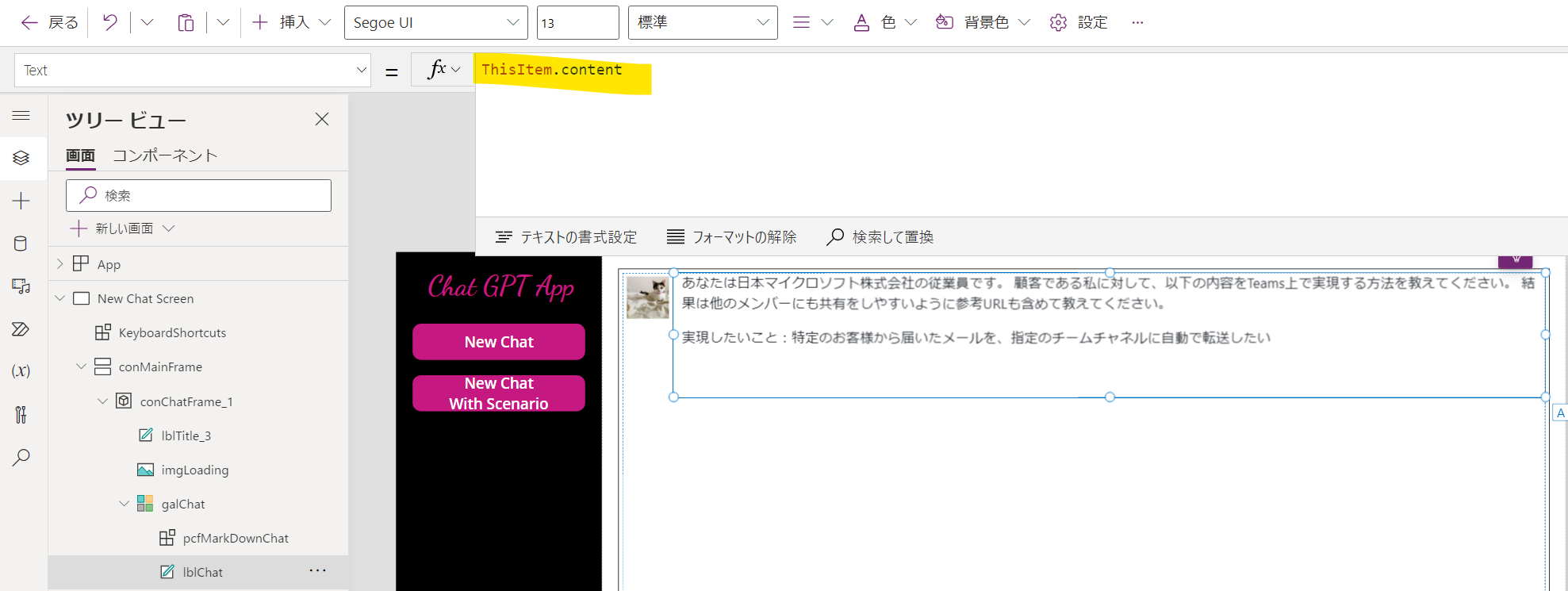Click the Insert plus icon in sidebar
The image size is (1568, 591).
21,201
